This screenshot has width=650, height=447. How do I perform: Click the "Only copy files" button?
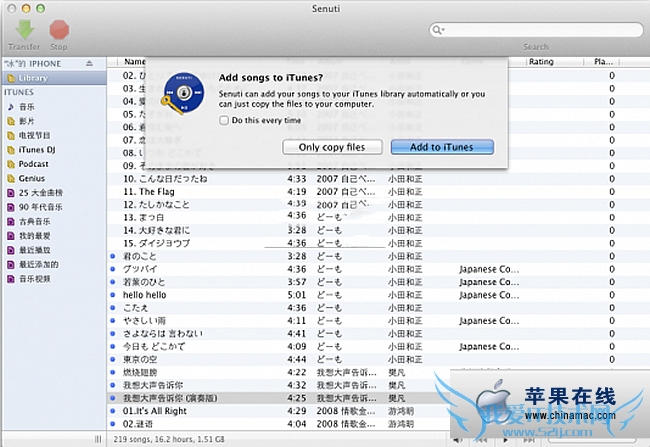332,147
